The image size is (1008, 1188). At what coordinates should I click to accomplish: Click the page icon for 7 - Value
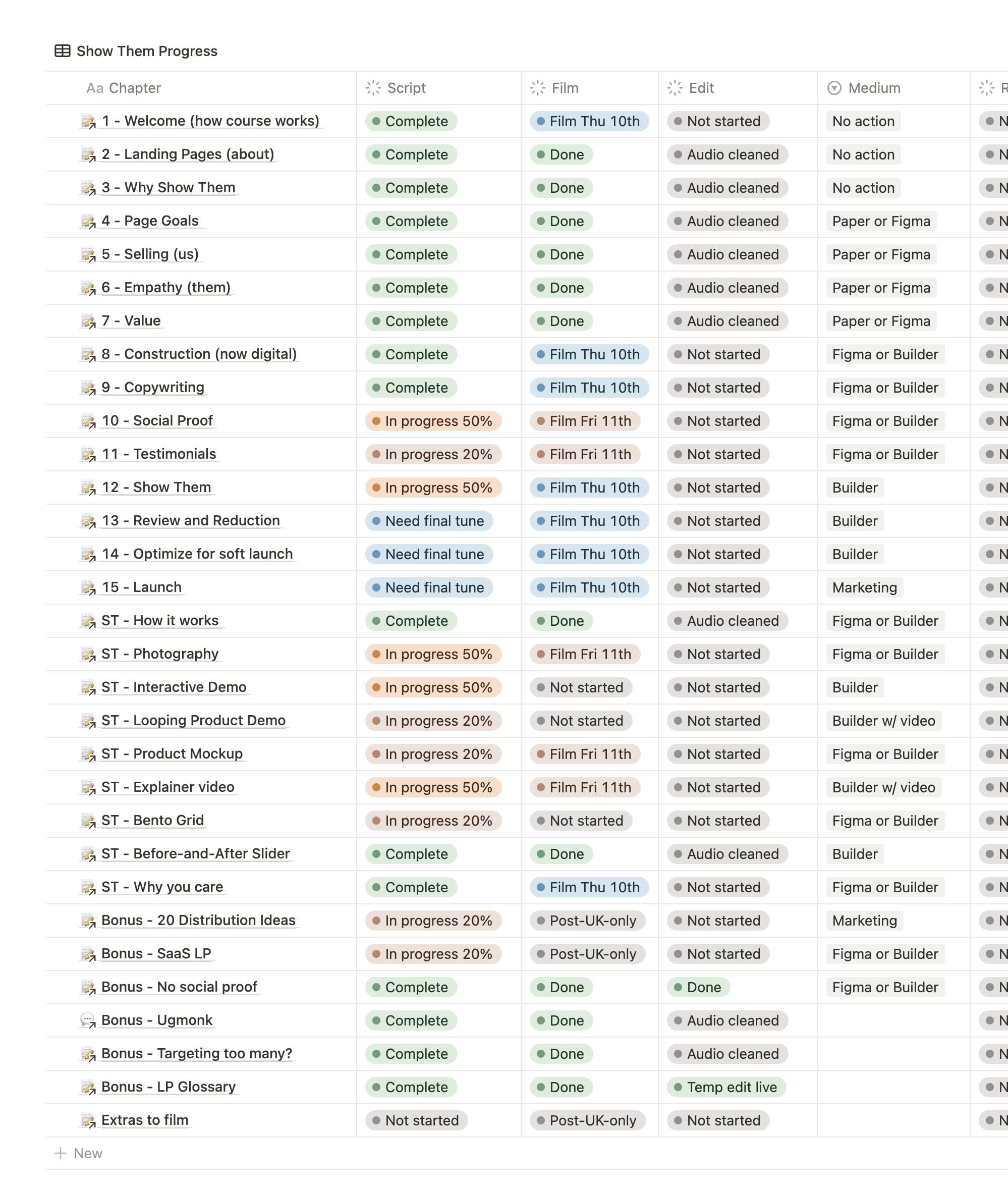pyautogui.click(x=88, y=321)
